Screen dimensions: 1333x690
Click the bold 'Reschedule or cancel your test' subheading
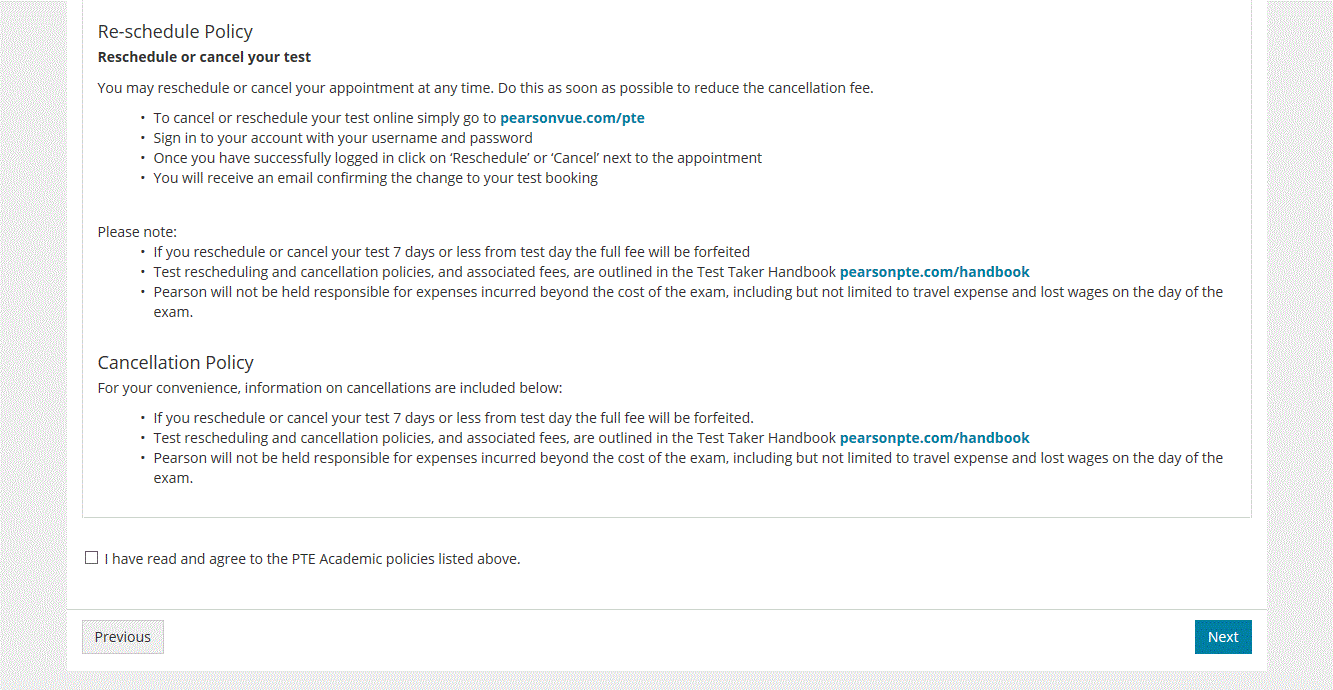pyautogui.click(x=204, y=57)
